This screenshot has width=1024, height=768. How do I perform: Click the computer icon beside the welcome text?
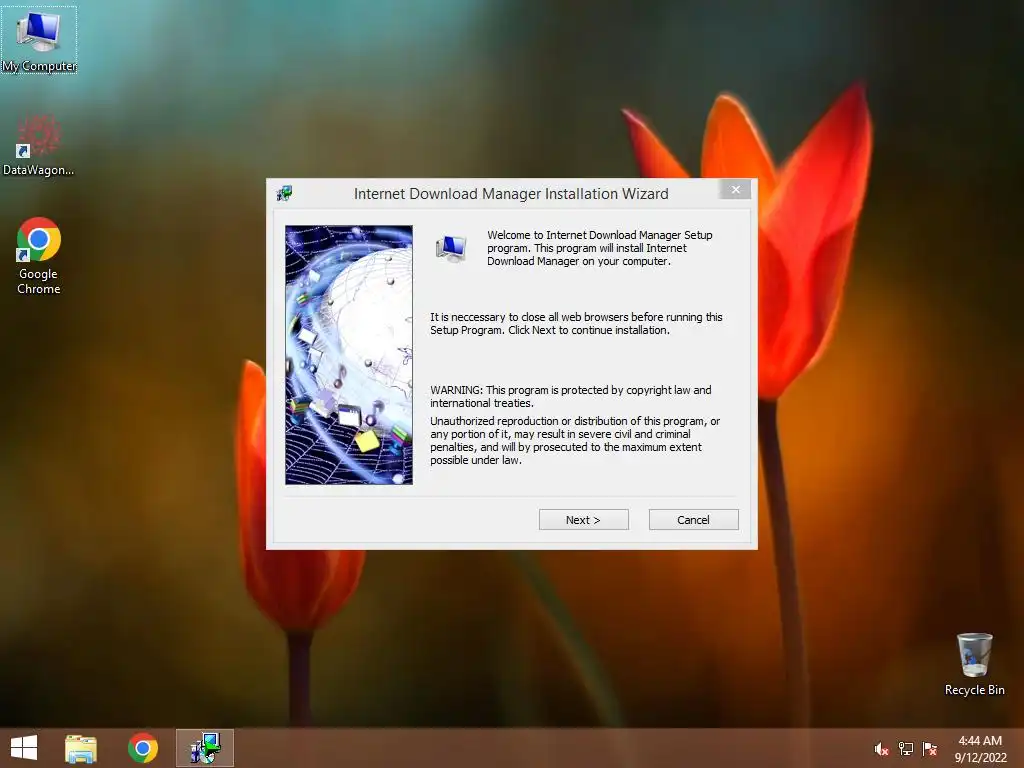[451, 249]
